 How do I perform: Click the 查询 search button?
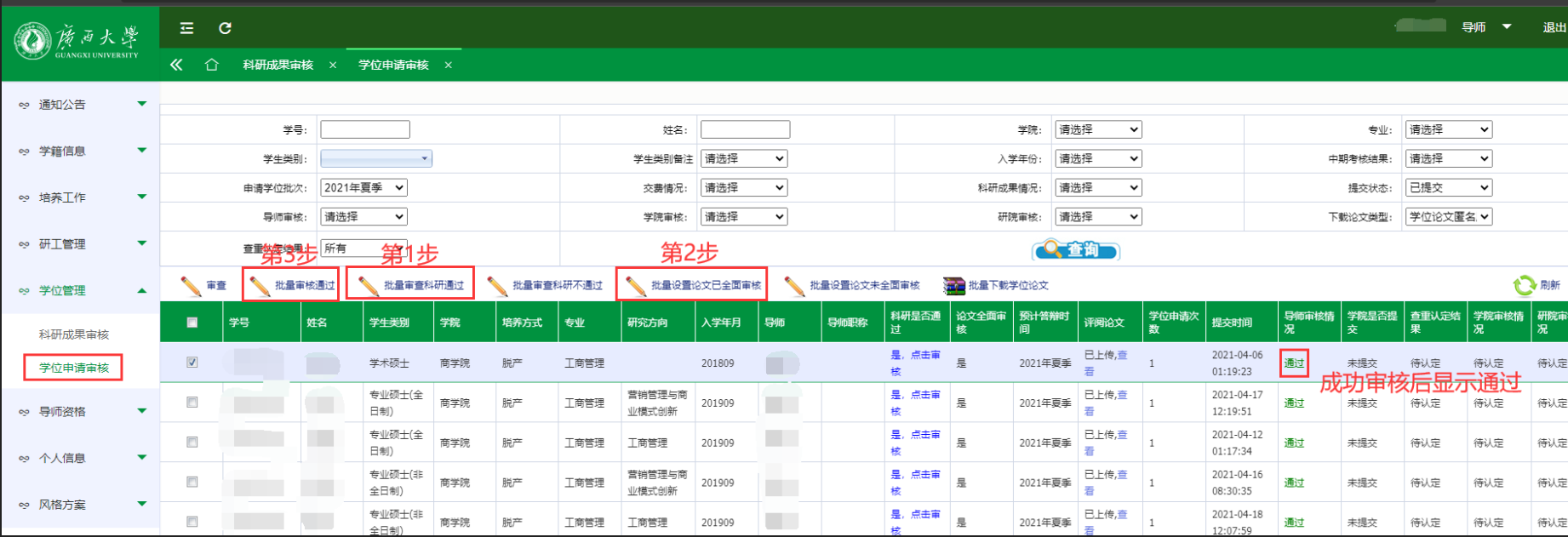[1076, 250]
